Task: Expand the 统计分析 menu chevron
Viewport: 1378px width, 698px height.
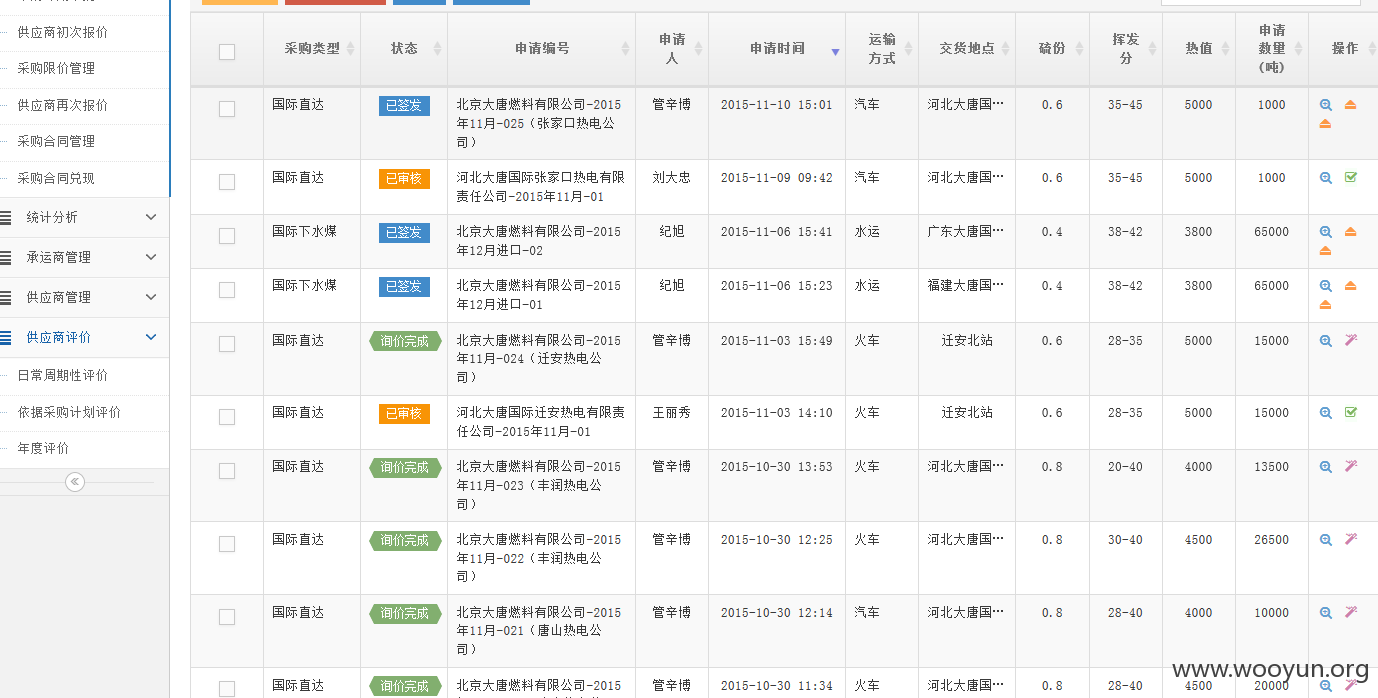Action: [x=151, y=217]
